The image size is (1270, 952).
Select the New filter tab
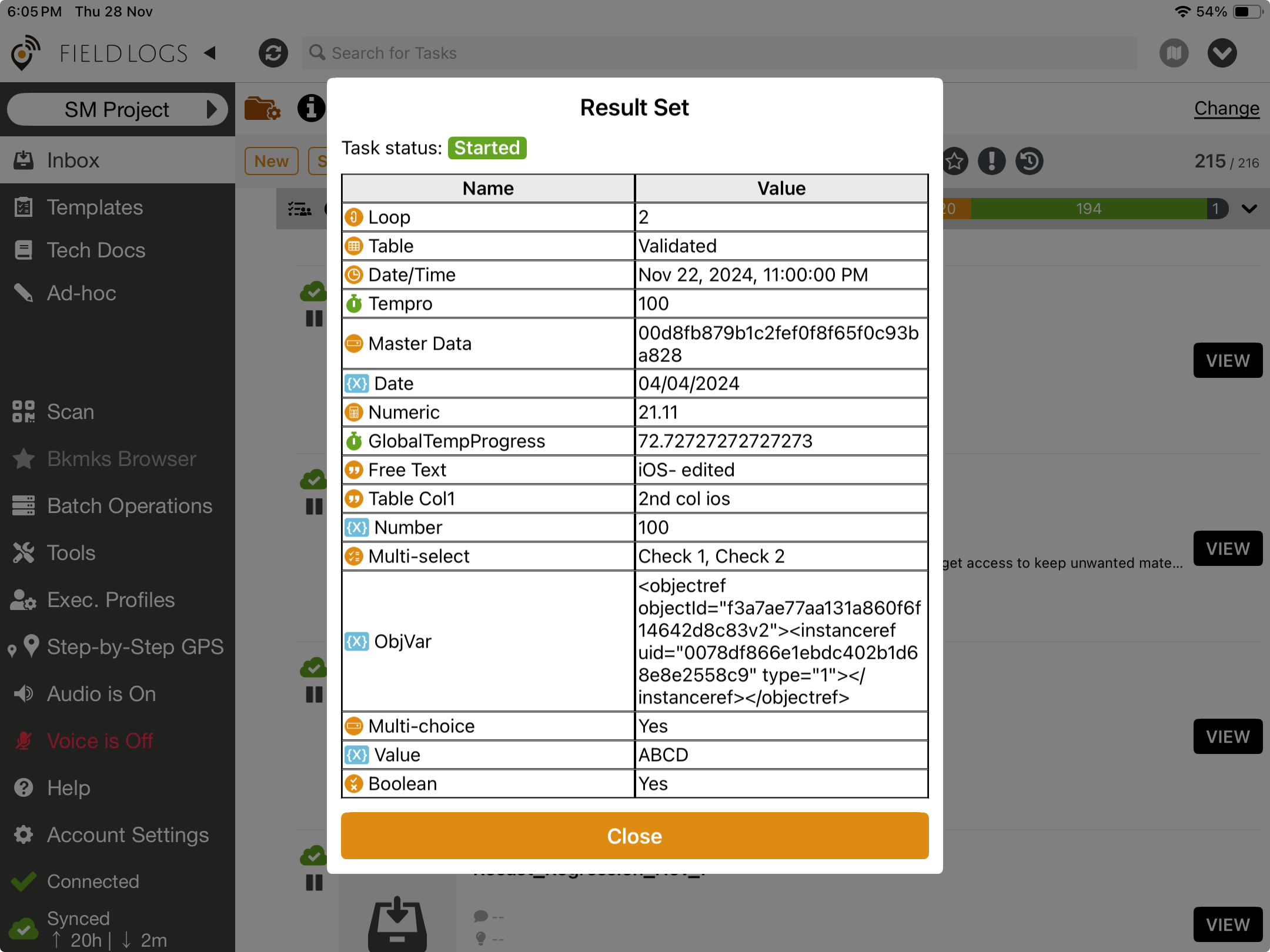[271, 161]
